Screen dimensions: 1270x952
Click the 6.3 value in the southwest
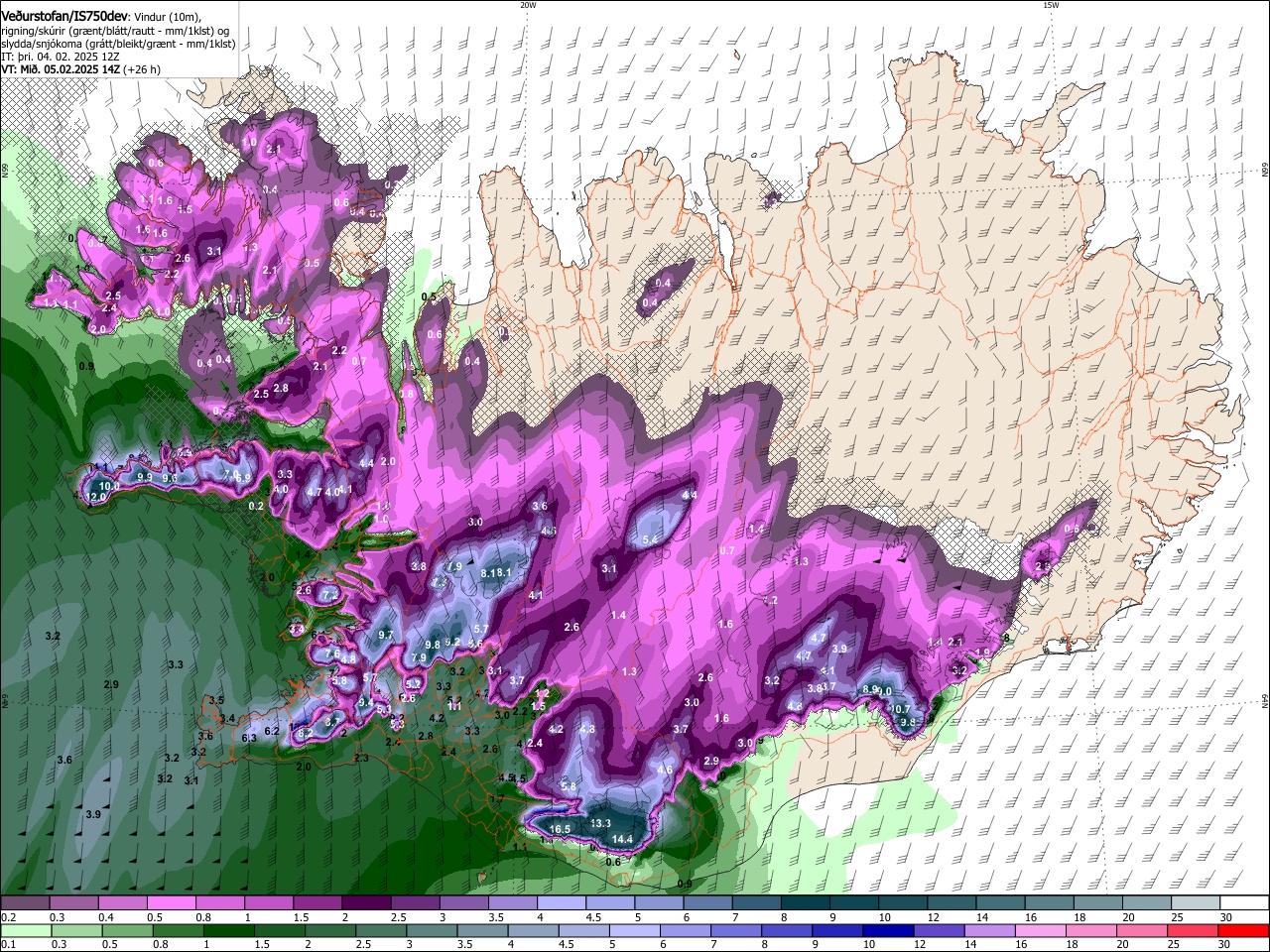(x=249, y=738)
